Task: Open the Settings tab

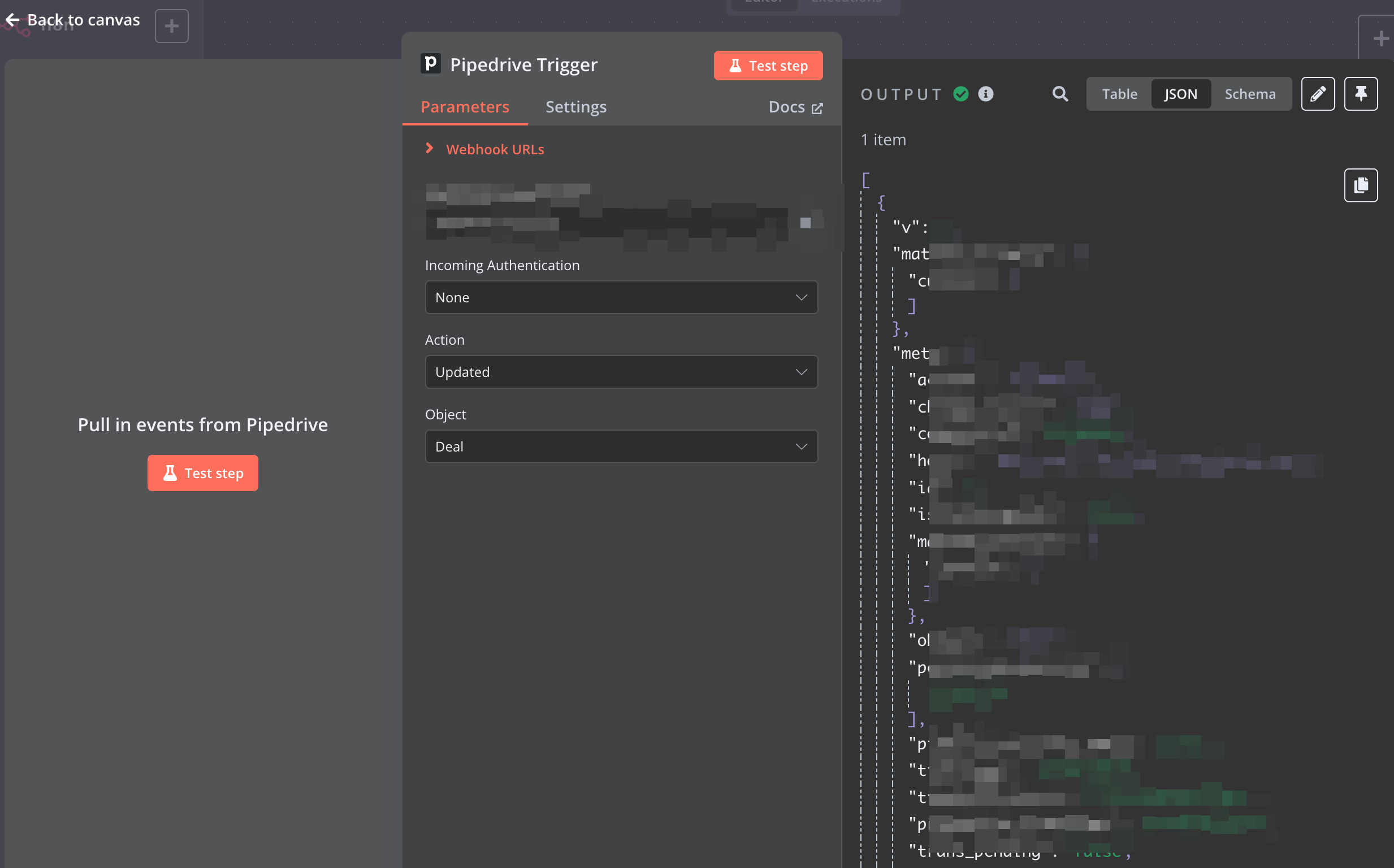Action: [x=576, y=107]
